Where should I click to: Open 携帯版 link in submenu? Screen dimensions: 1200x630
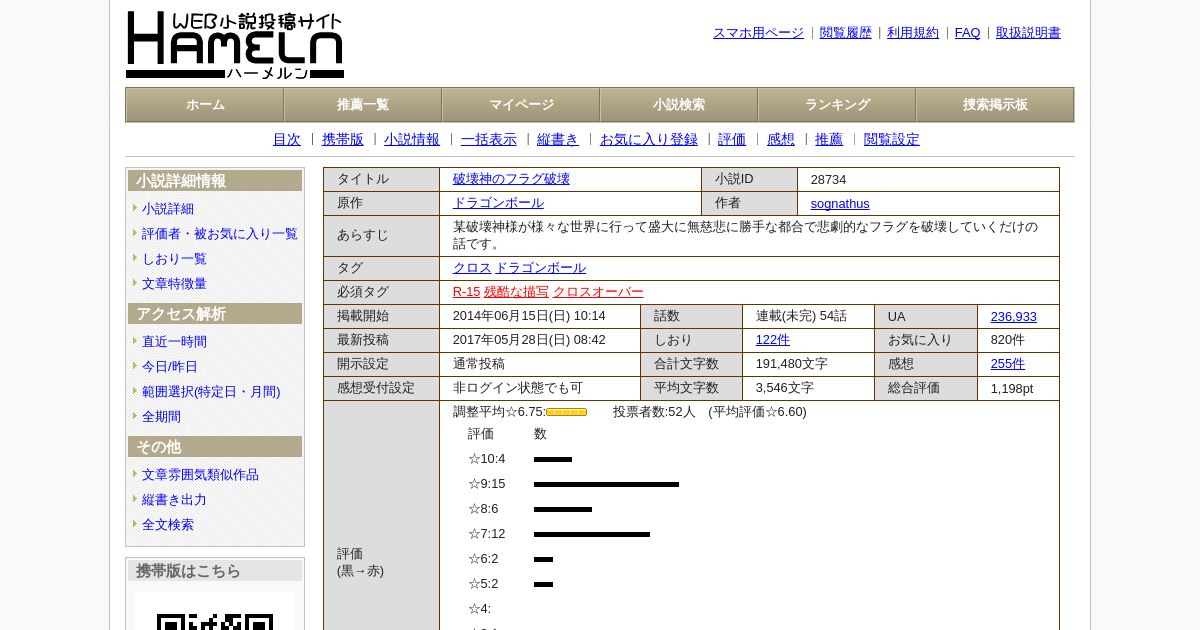click(343, 140)
